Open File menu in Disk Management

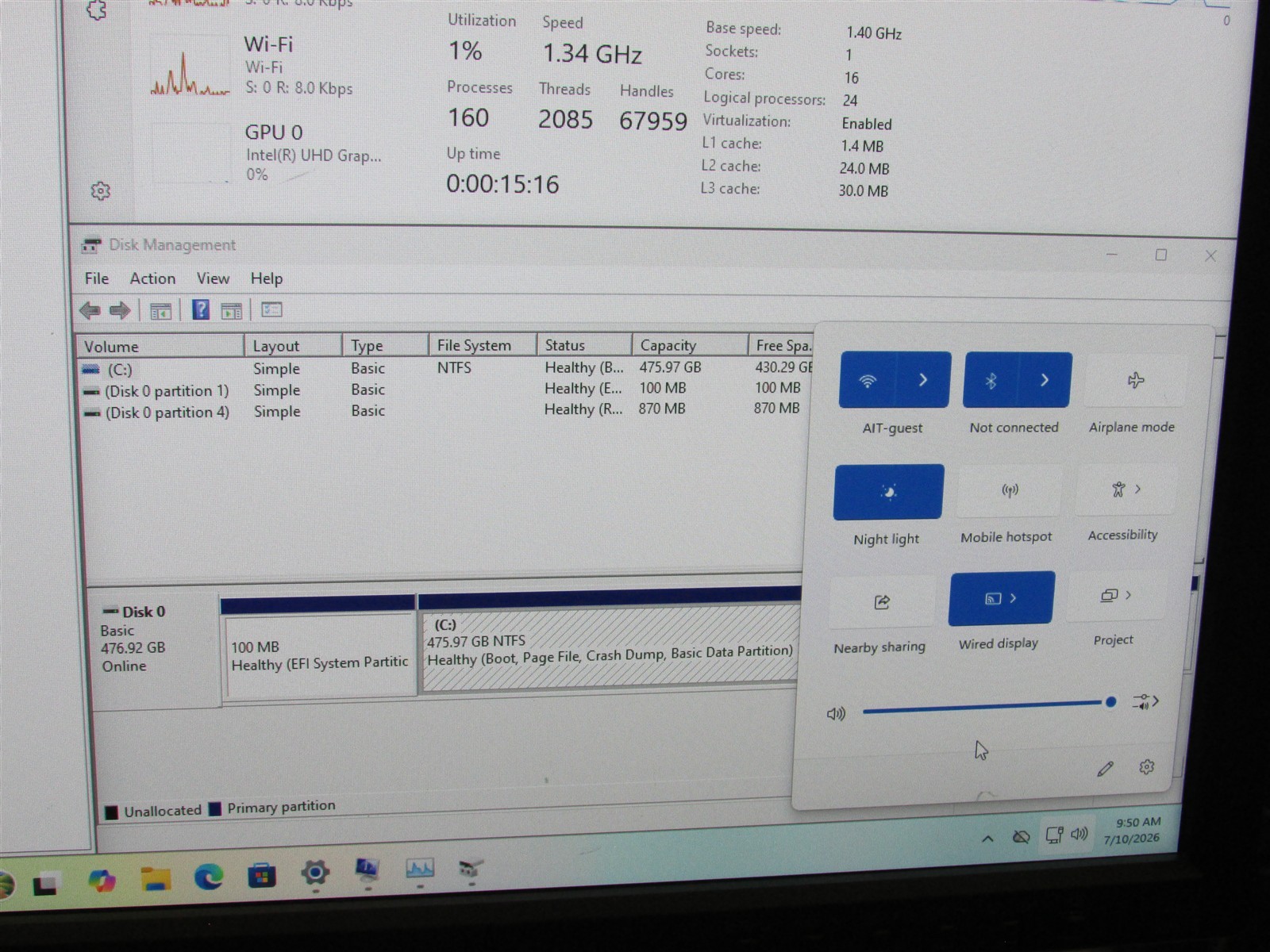(x=97, y=278)
